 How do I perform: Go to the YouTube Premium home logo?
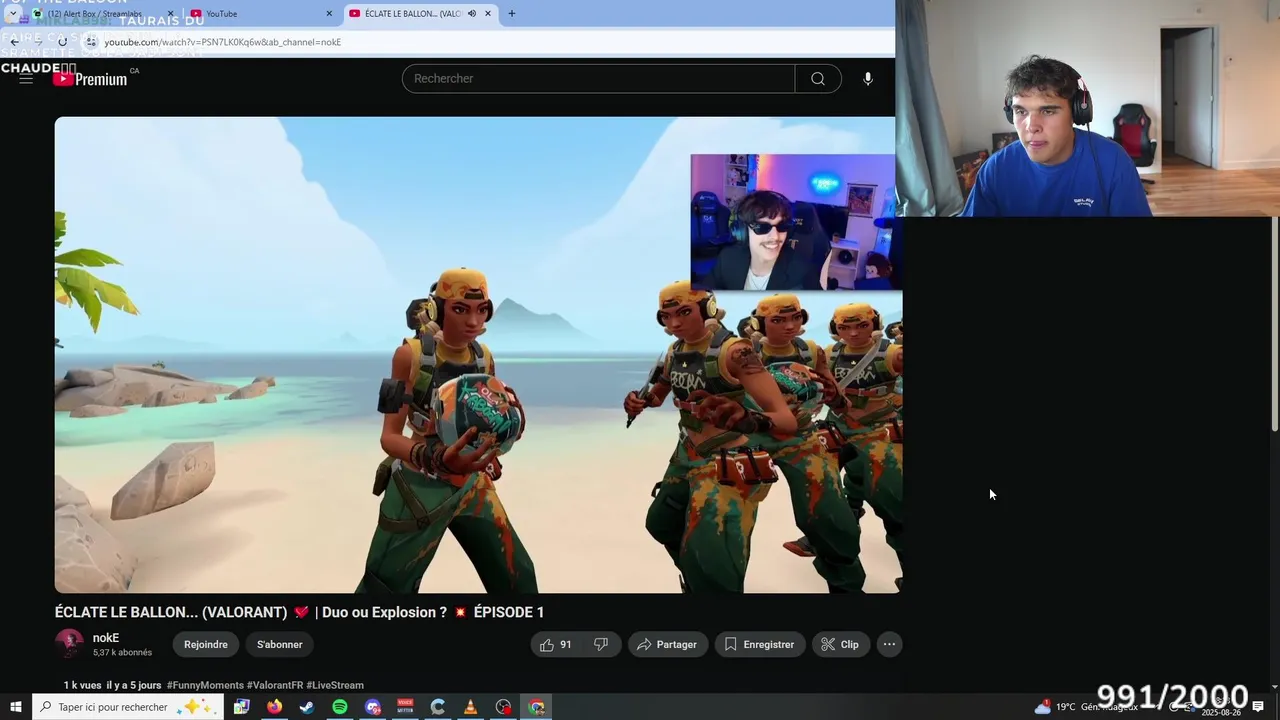tap(90, 79)
